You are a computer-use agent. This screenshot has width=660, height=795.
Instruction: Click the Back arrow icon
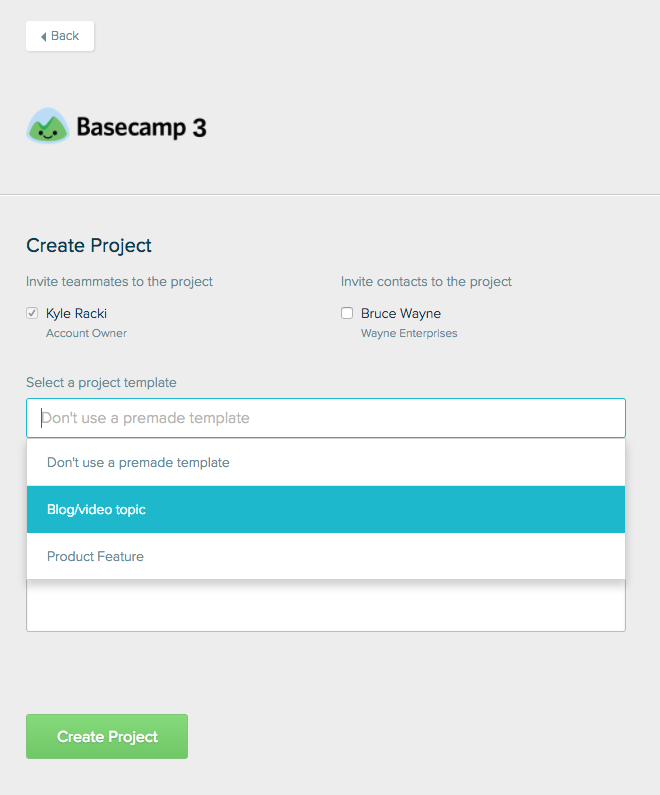point(44,36)
